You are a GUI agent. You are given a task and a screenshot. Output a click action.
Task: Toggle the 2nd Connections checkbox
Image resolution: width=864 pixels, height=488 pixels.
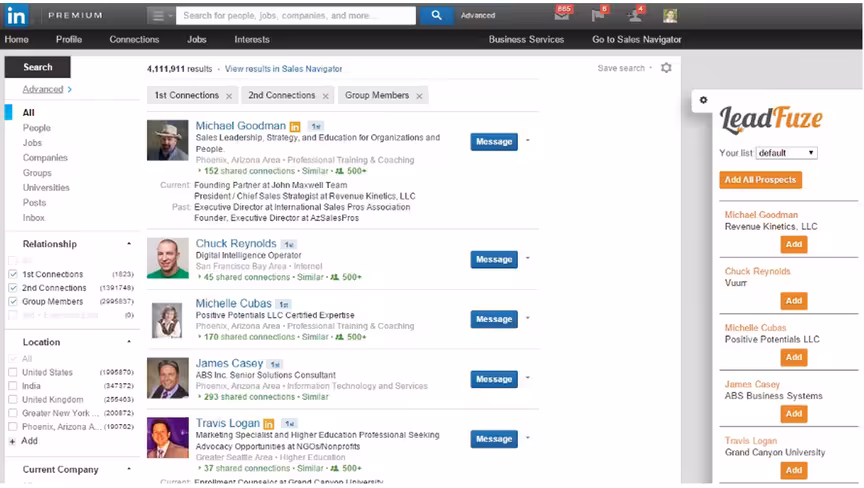pos(13,288)
